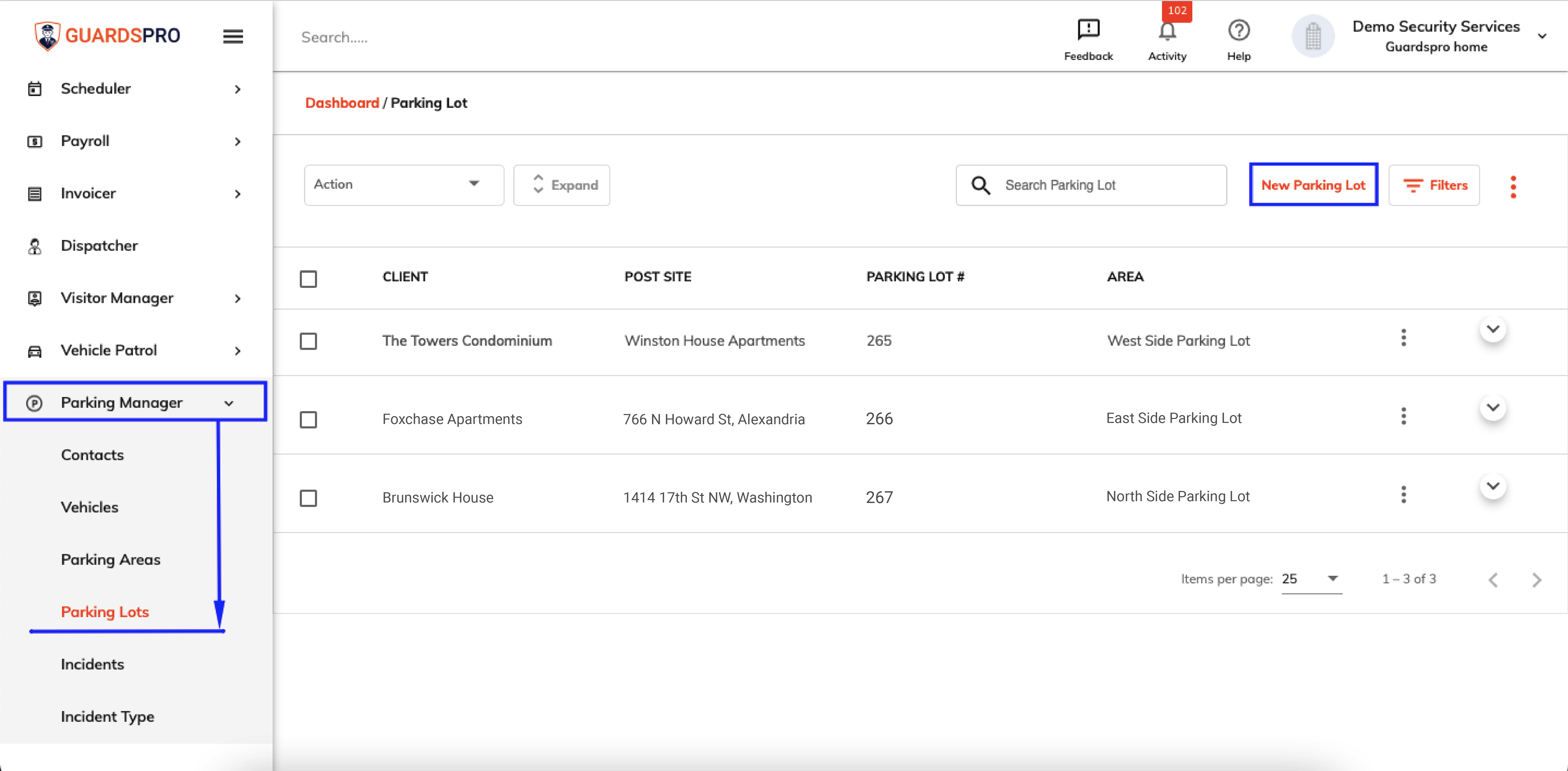Screen dimensions: 1568x771
Task: Follow the Dashboard breadcrumb link
Action: 342,103
